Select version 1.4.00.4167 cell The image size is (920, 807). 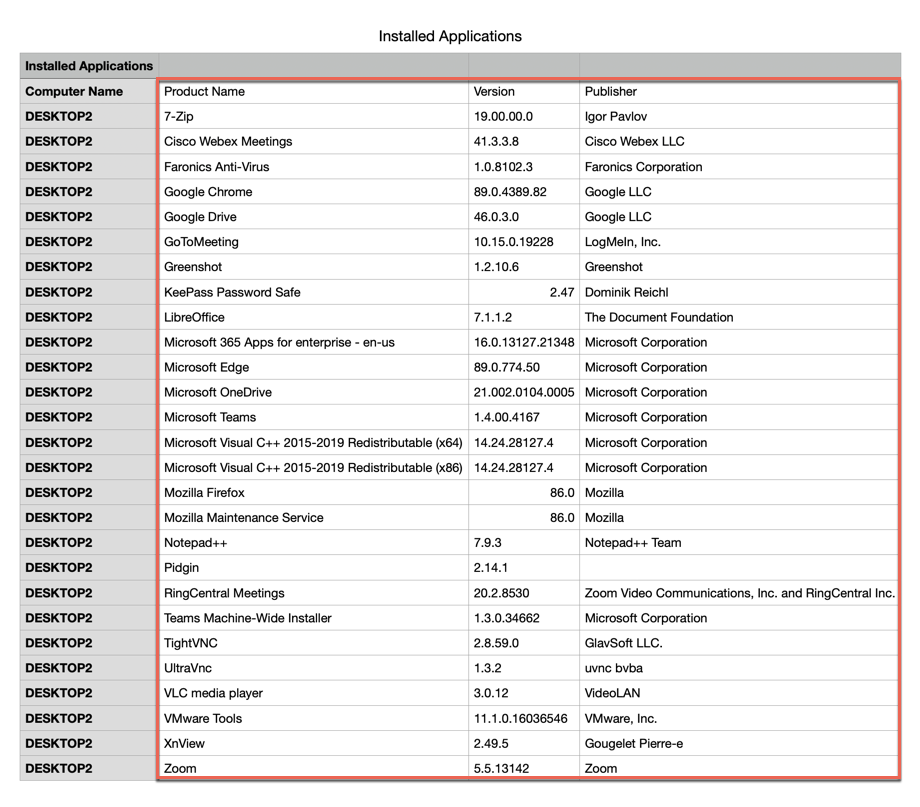[524, 417]
